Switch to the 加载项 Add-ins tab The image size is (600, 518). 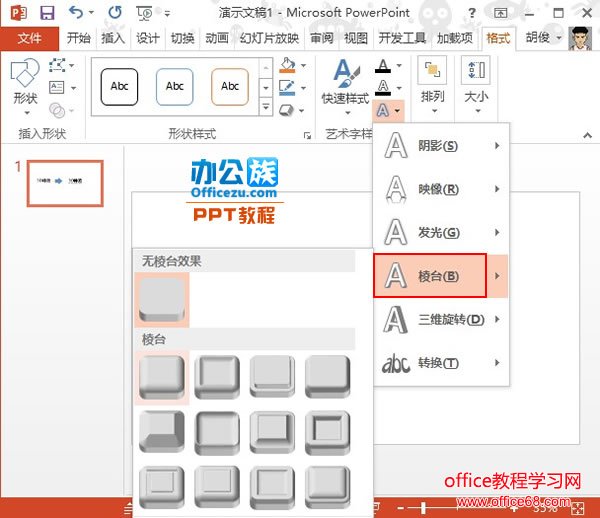(x=455, y=38)
